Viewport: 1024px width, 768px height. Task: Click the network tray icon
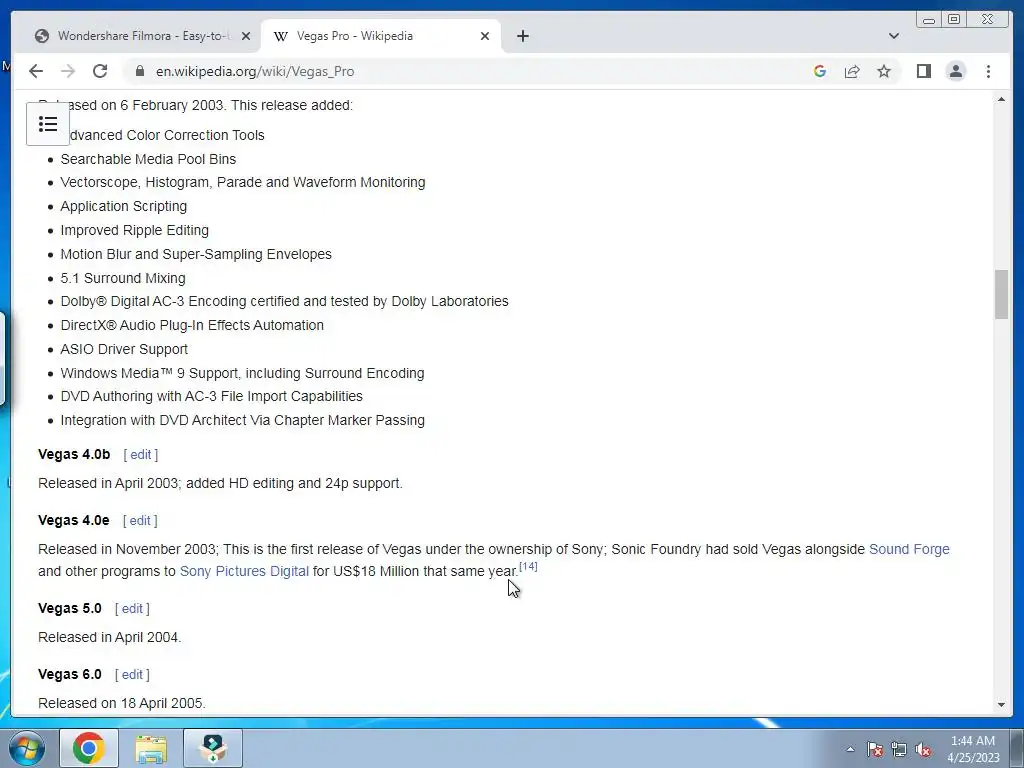click(899, 749)
